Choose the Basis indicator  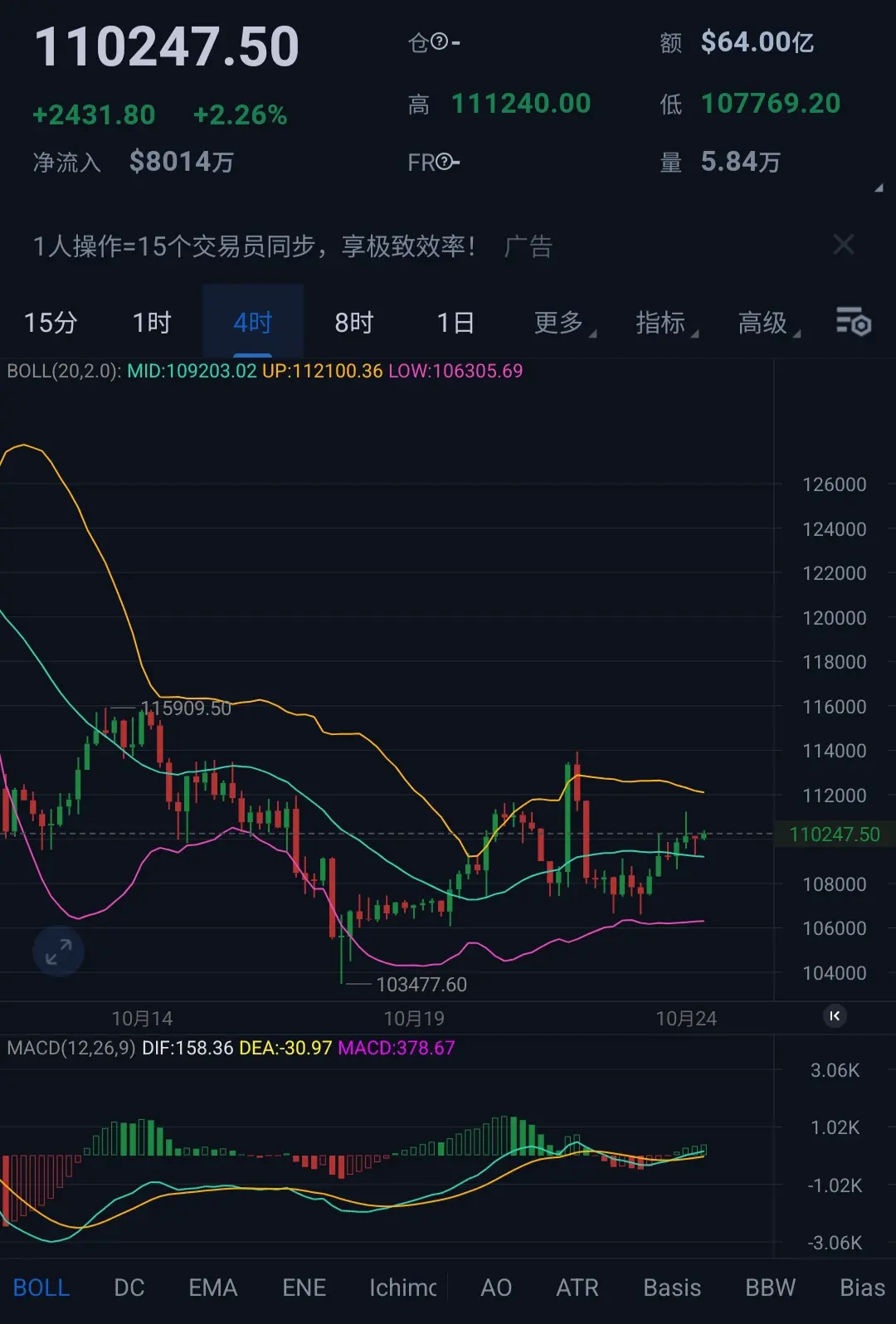pos(672,1287)
